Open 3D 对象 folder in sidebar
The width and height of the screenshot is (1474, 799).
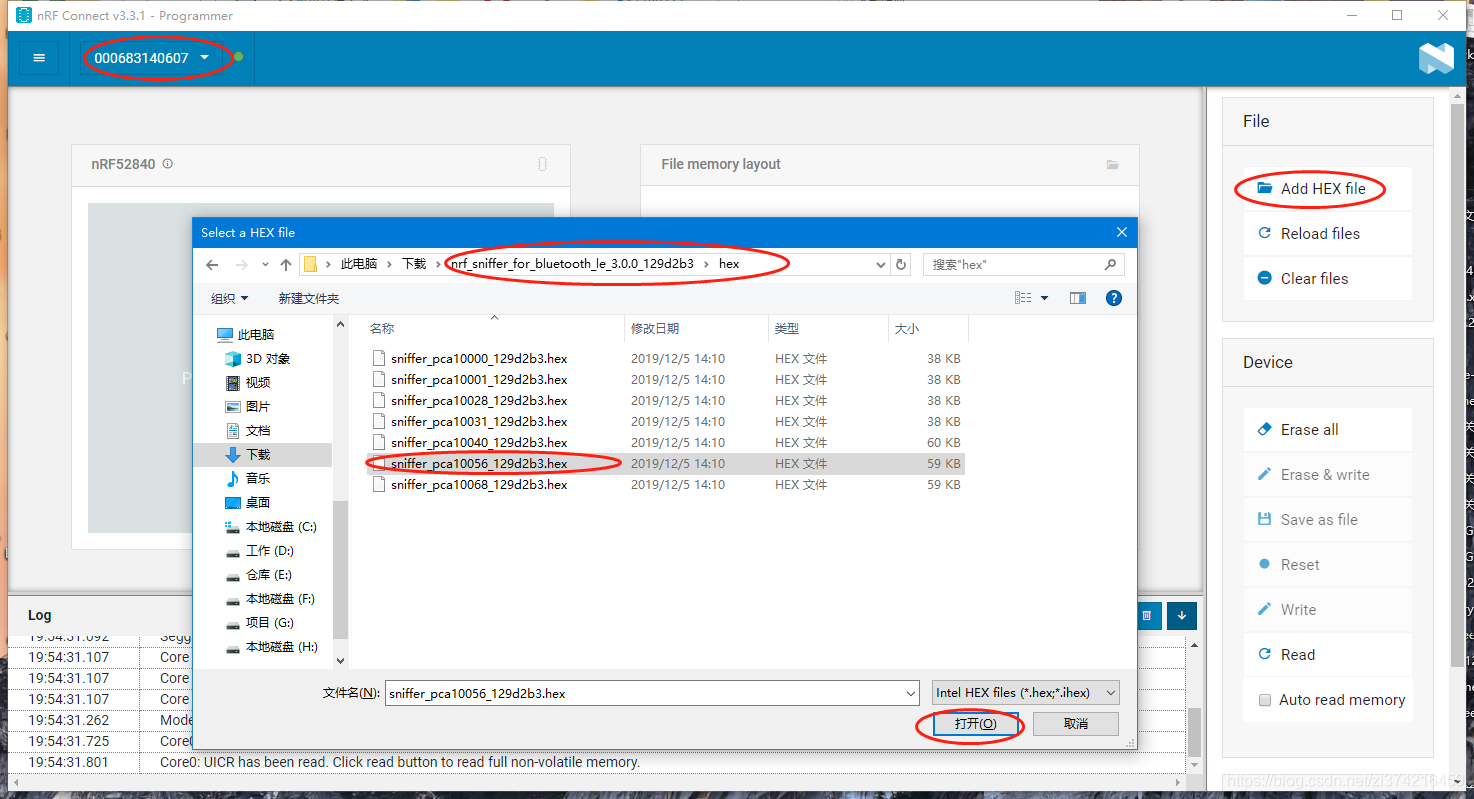coord(257,358)
